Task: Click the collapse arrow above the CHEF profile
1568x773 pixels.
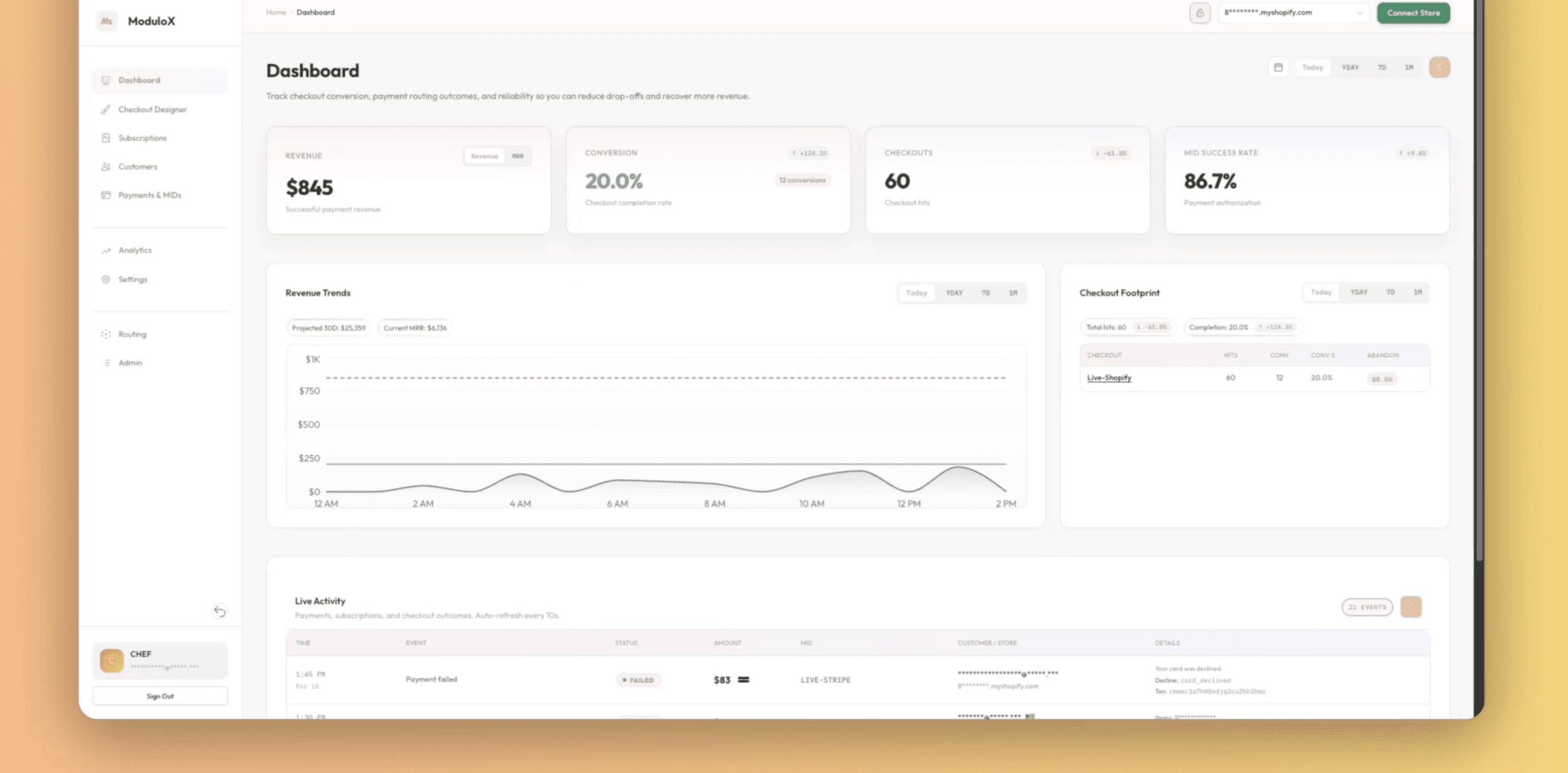Action: [220, 611]
